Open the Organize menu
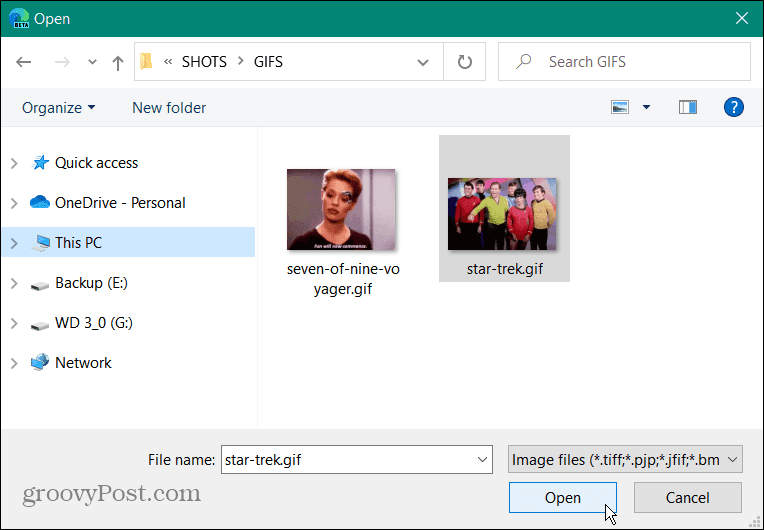Image resolution: width=764 pixels, height=530 pixels. 58,108
